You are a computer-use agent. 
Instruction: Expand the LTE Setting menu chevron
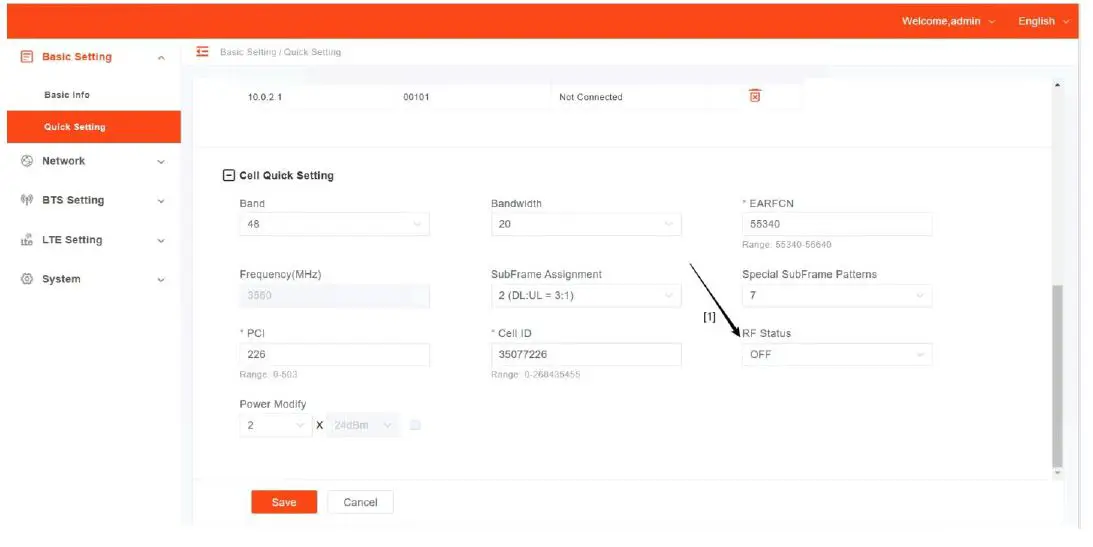coord(161,241)
